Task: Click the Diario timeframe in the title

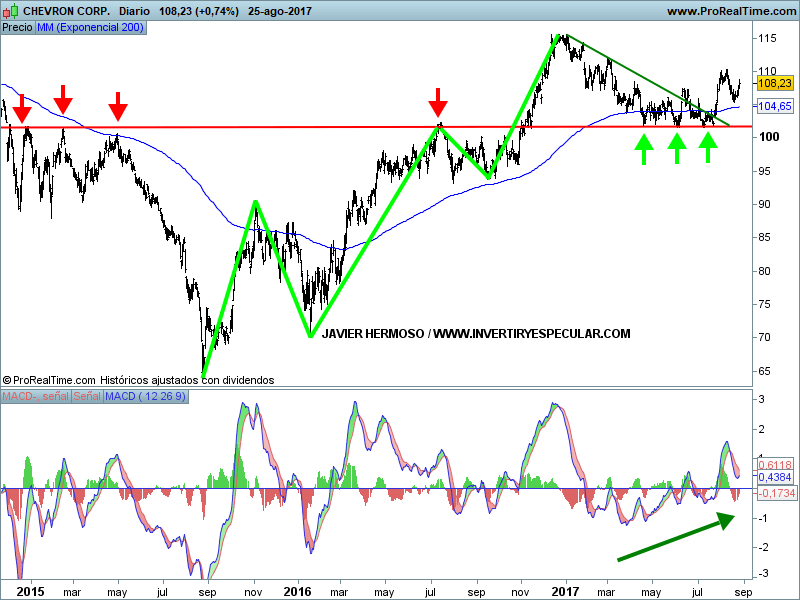Action: (x=132, y=11)
